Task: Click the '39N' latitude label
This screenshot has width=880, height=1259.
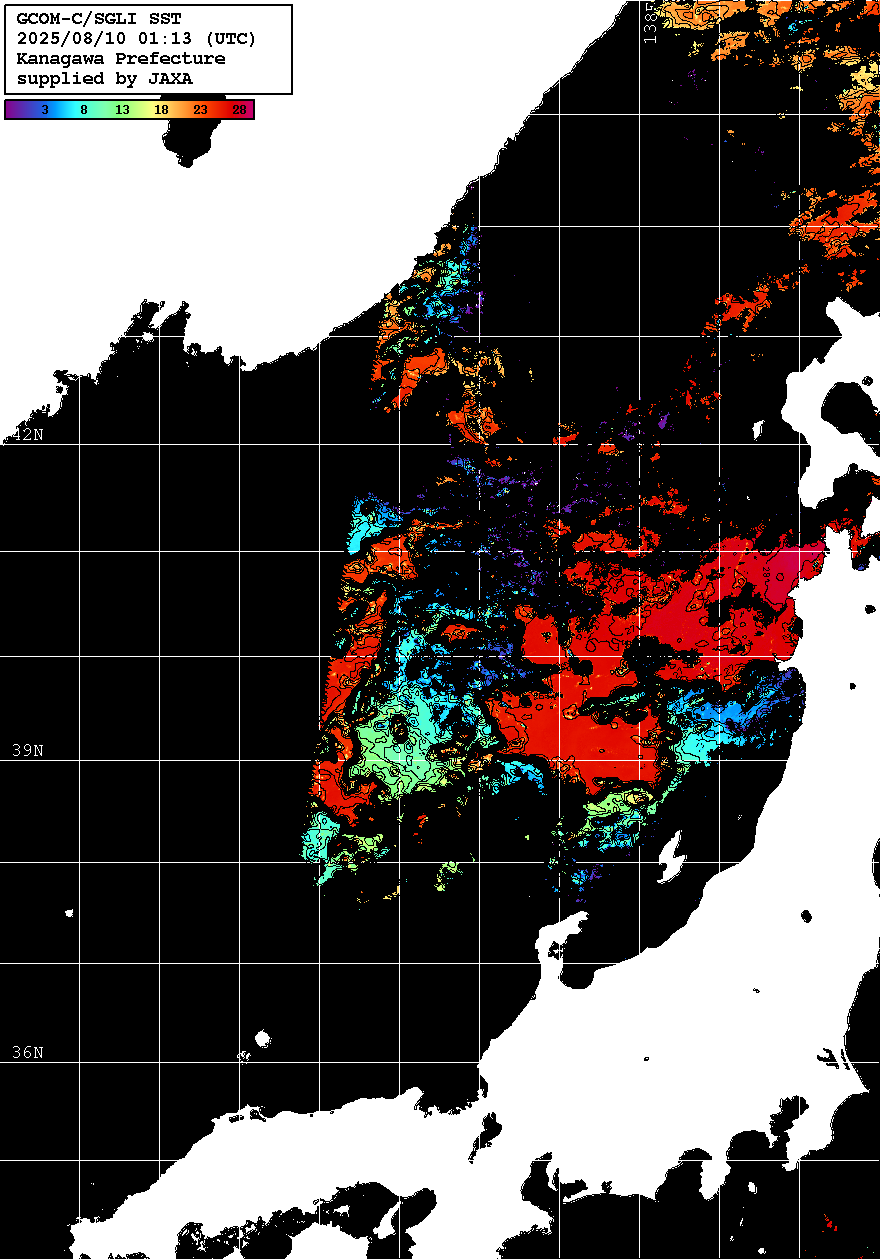Action: click(28, 750)
